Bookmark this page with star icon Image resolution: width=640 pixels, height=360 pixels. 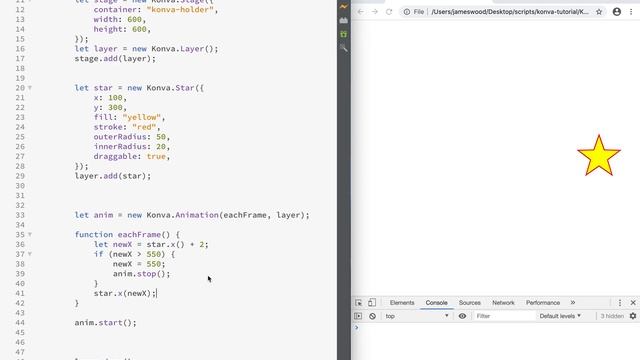tap(599, 12)
